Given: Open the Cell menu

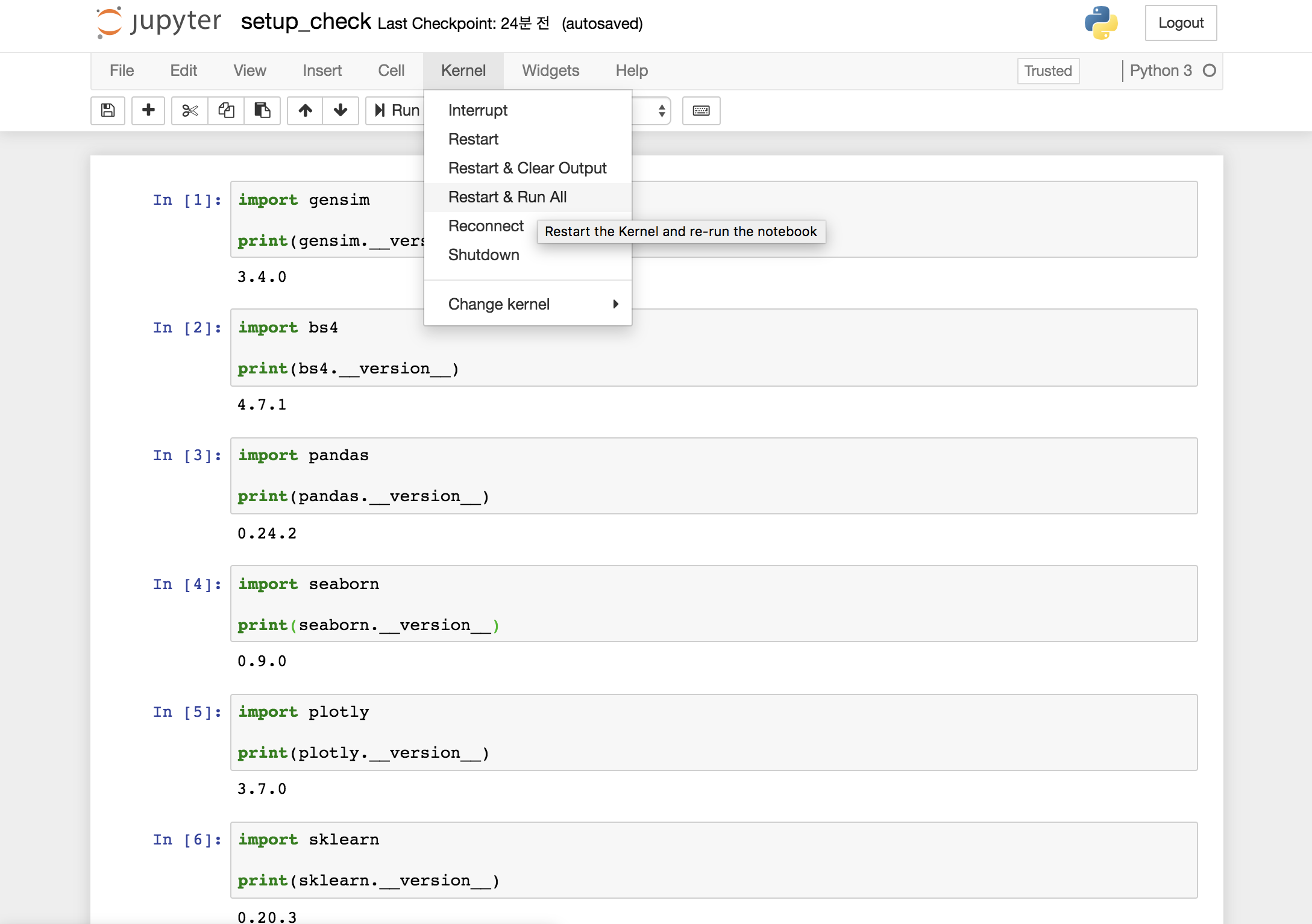Looking at the screenshot, I should point(391,70).
